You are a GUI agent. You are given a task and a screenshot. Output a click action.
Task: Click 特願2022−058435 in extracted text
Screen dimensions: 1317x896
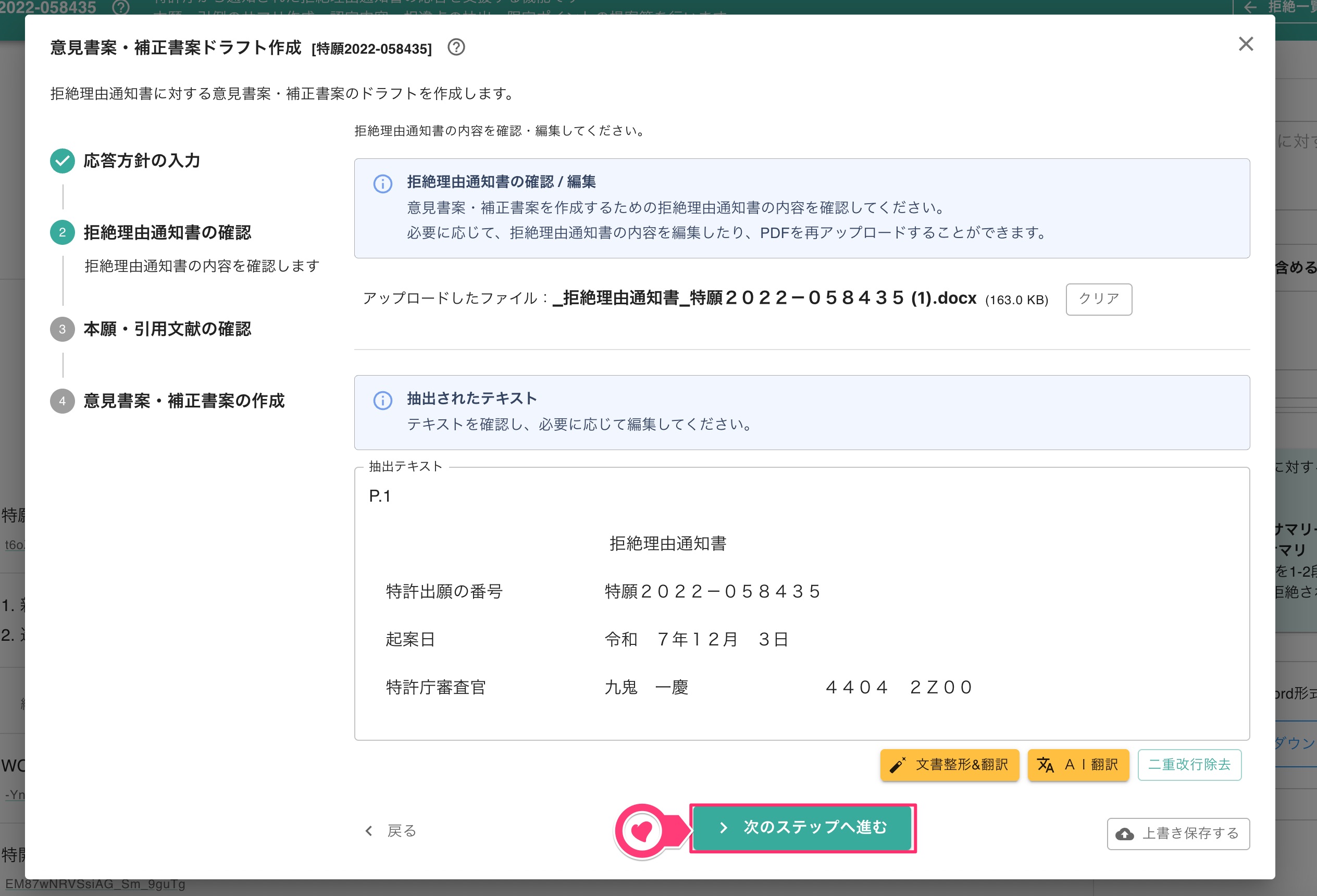[712, 592]
